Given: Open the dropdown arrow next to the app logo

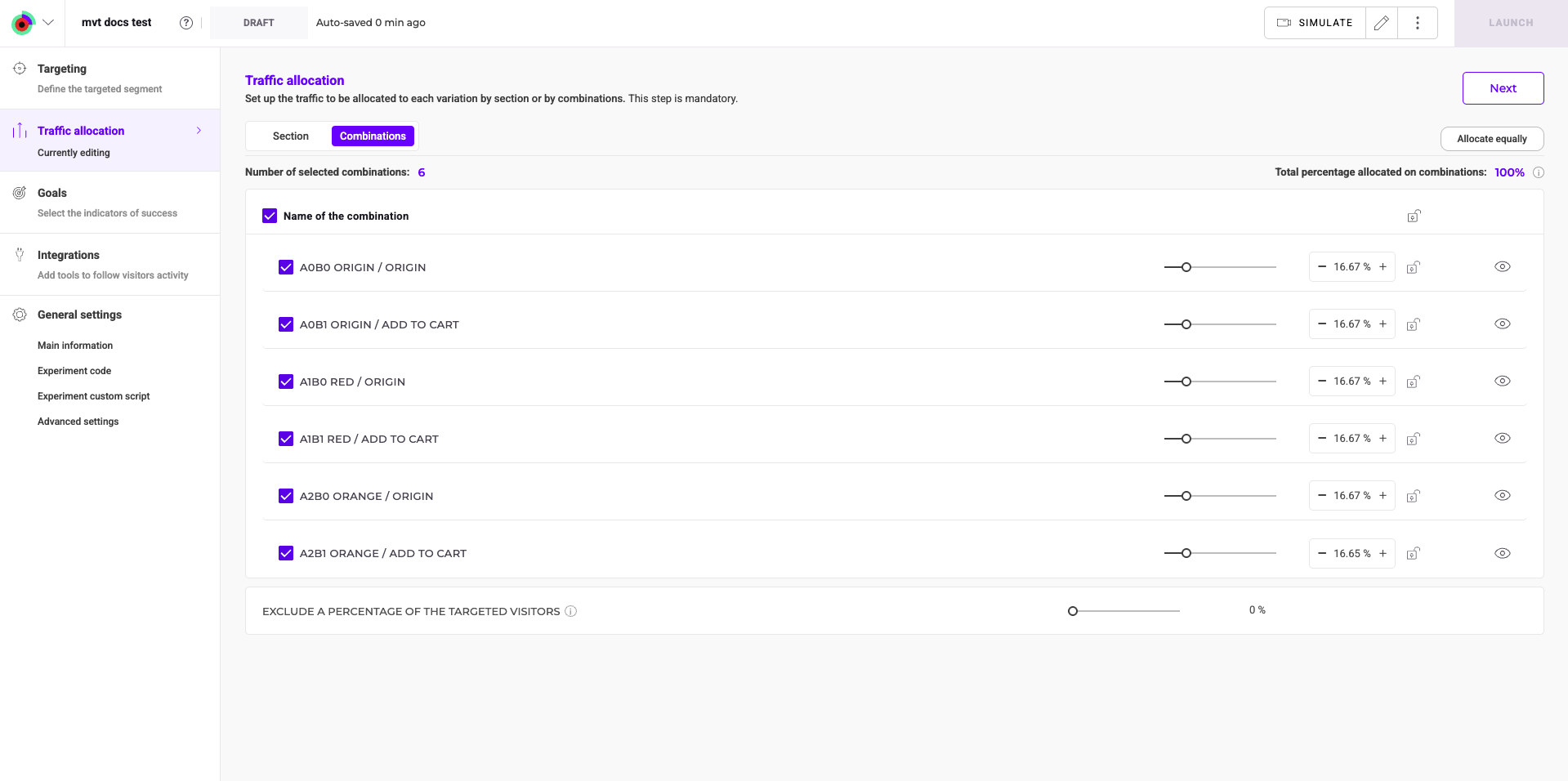Looking at the screenshot, I should tap(48, 23).
